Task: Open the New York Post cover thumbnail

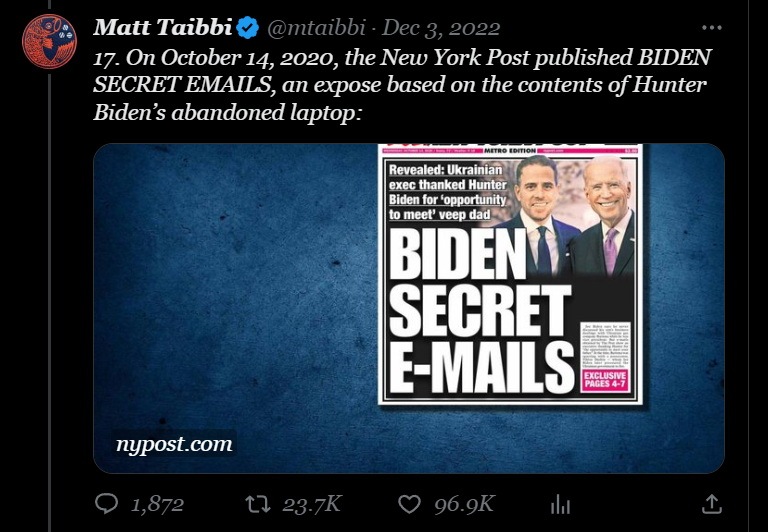Action: (x=510, y=274)
